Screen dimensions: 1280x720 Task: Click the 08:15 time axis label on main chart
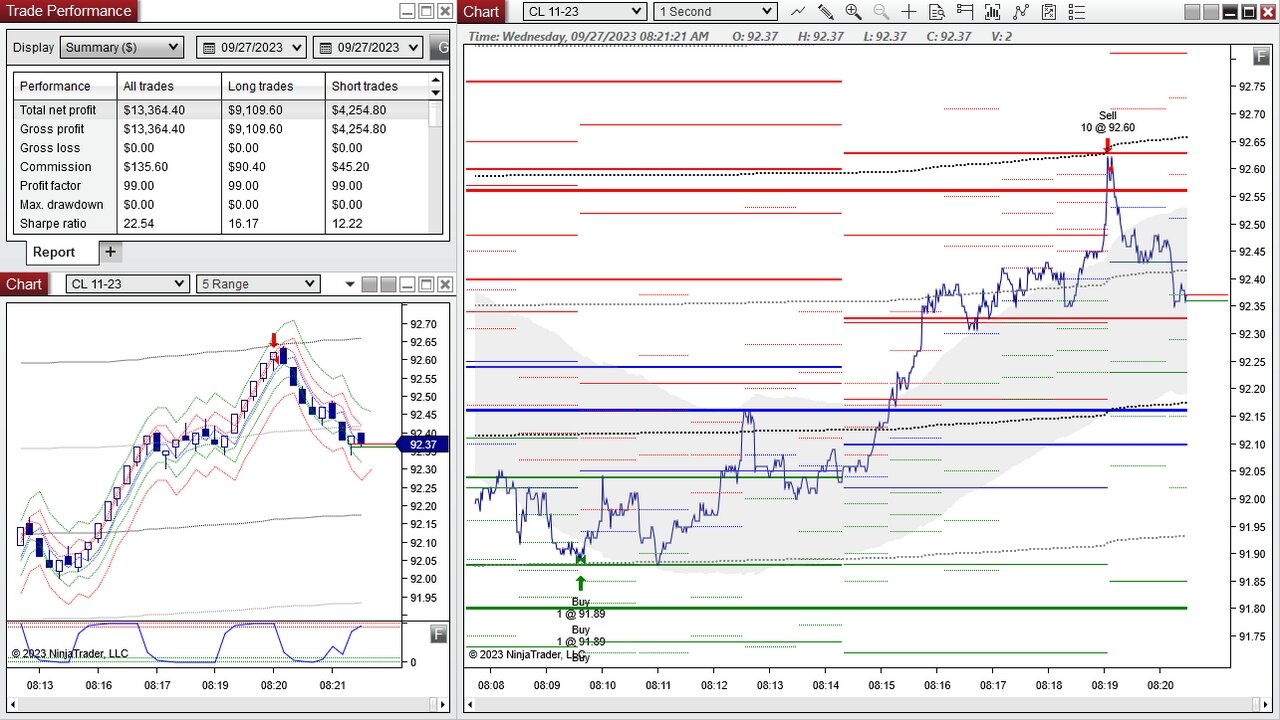[x=880, y=685]
